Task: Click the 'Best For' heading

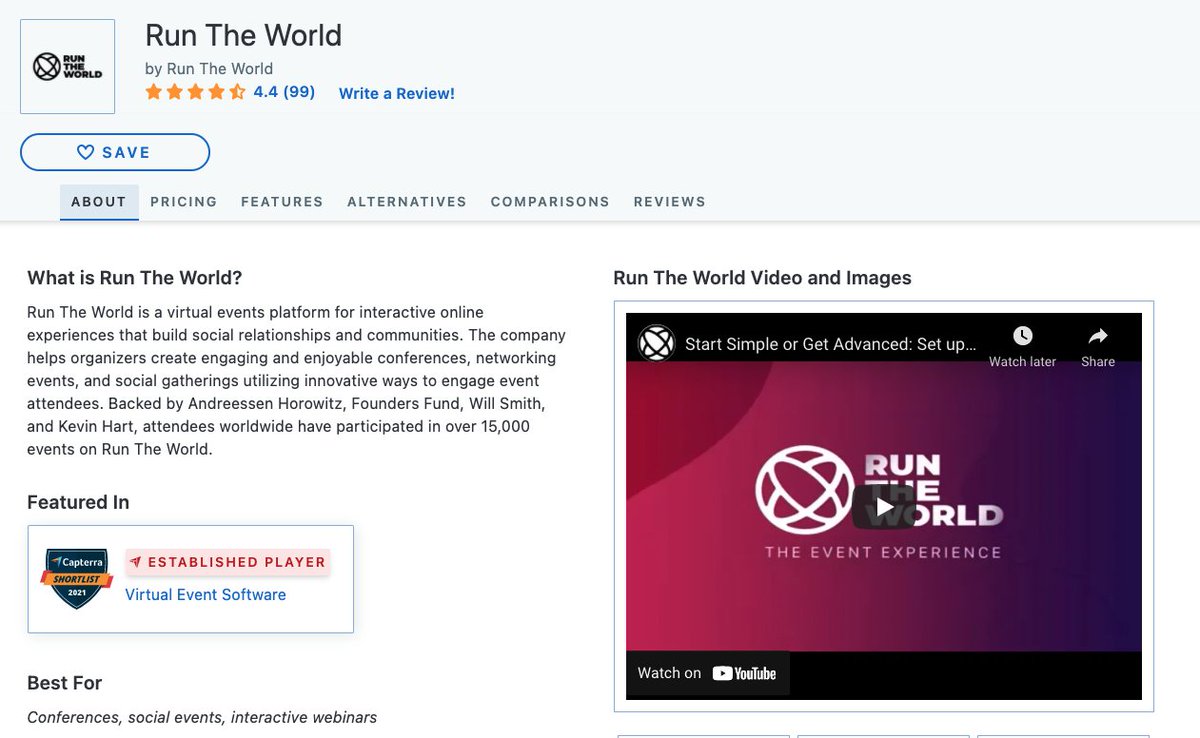Action: [x=65, y=683]
